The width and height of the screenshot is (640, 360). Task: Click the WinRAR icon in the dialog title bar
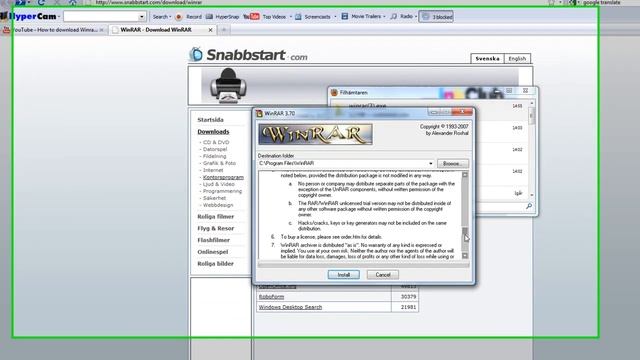coord(259,113)
